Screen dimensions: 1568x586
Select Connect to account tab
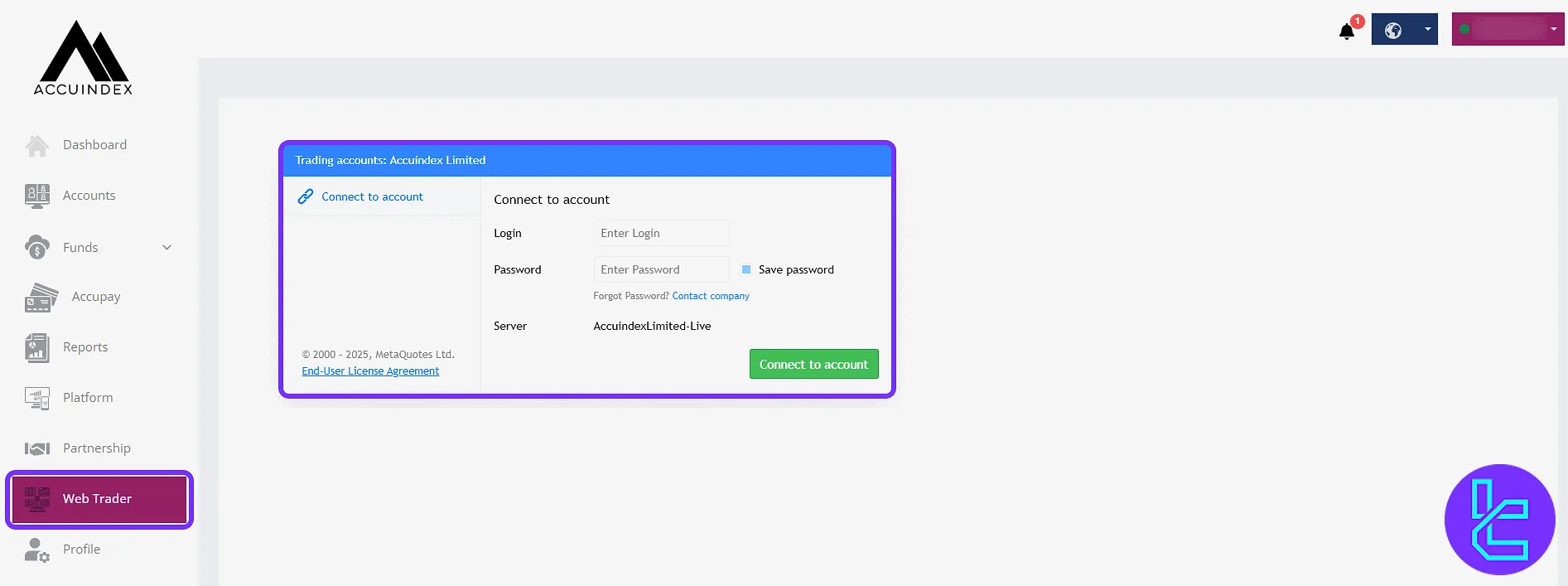point(382,196)
